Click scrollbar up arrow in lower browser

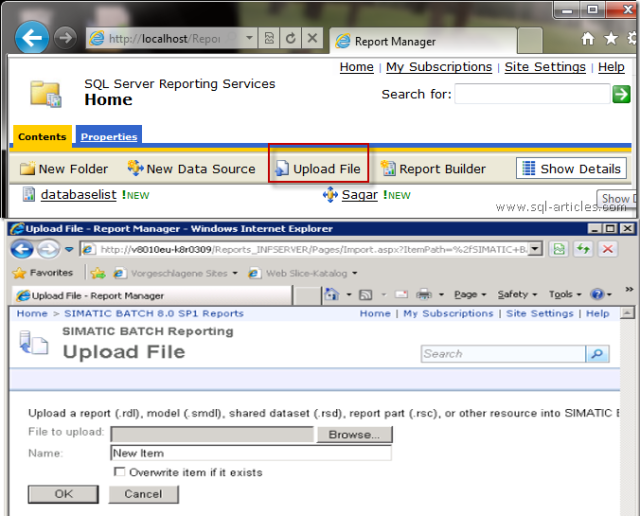(627, 313)
